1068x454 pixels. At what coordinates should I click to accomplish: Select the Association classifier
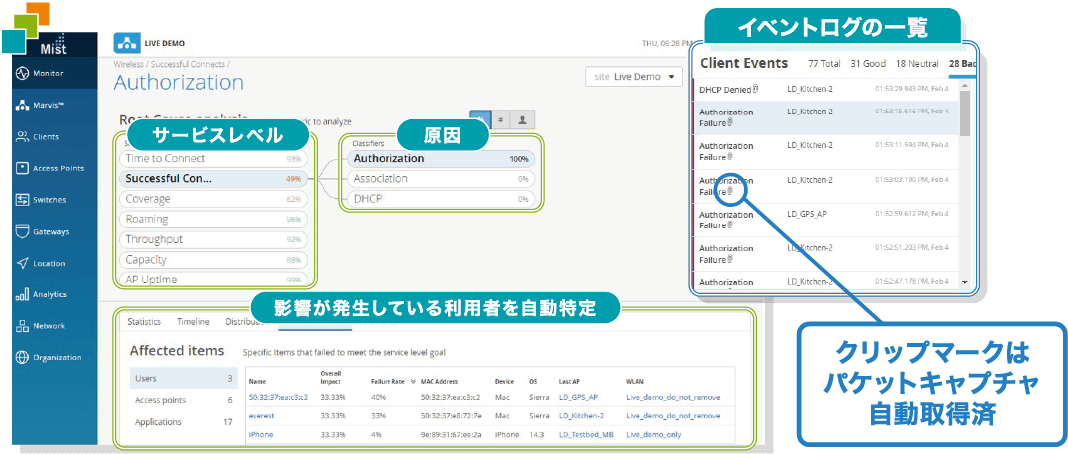tap(441, 179)
